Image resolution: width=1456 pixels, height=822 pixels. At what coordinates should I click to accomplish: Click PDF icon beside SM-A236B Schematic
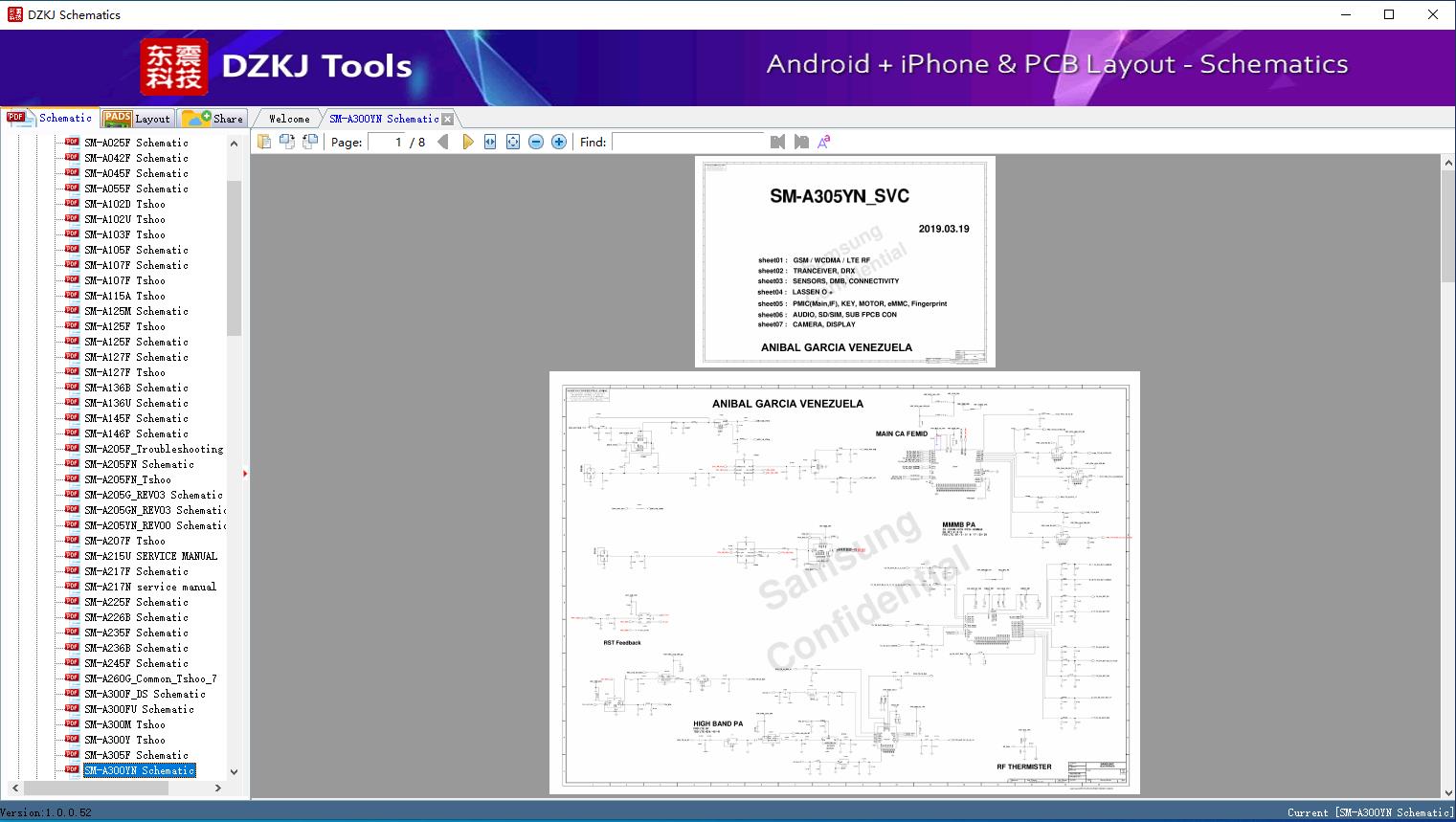pyautogui.click(x=72, y=647)
